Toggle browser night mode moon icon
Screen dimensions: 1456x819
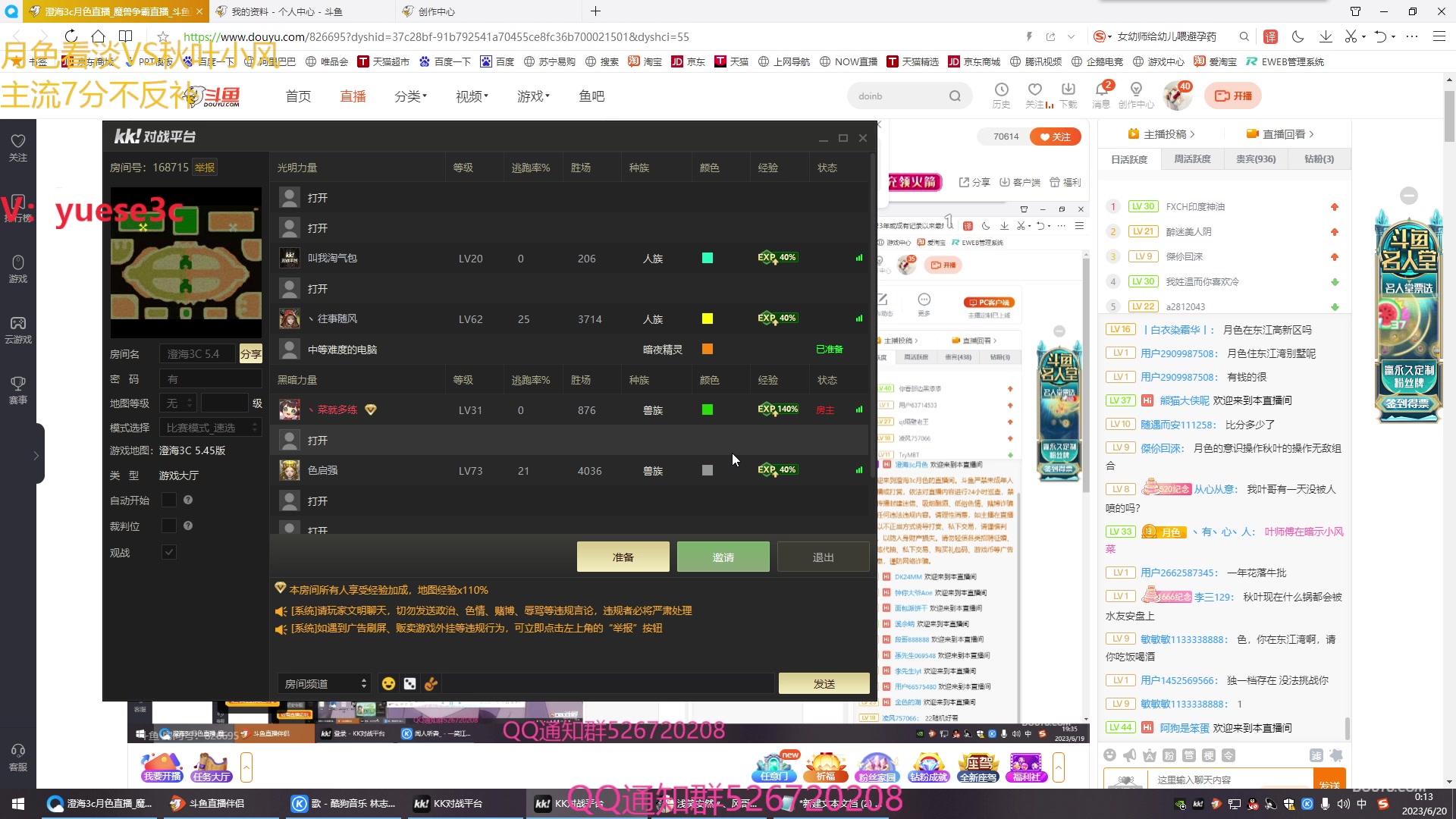click(1298, 36)
